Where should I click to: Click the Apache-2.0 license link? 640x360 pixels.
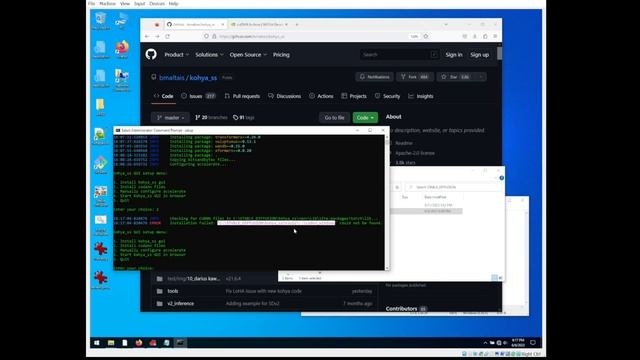click(x=415, y=153)
